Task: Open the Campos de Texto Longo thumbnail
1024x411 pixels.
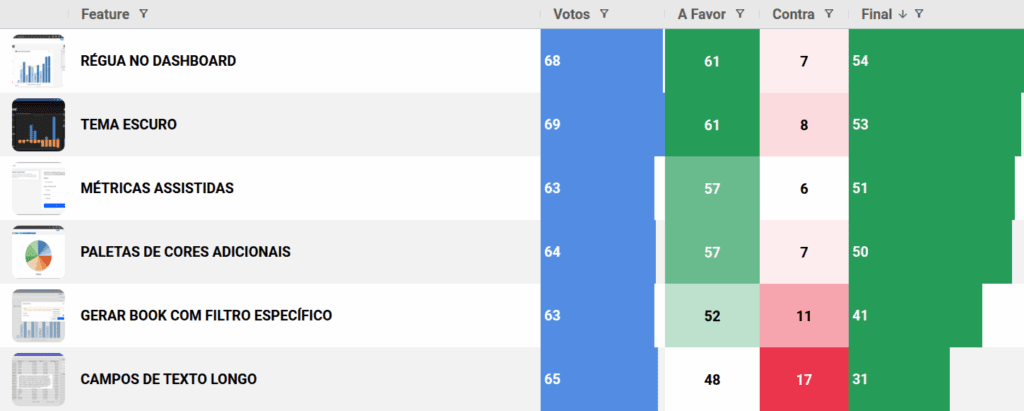Action: pyautogui.click(x=38, y=379)
